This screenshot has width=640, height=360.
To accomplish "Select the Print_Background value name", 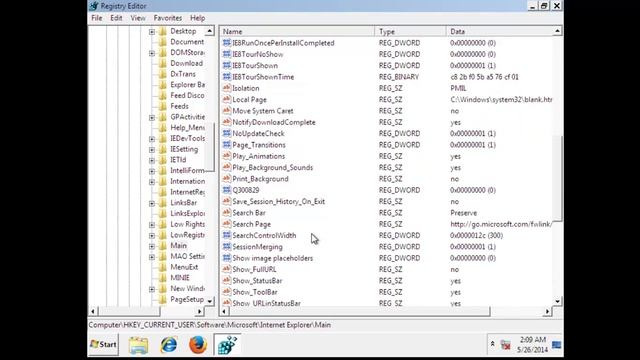I will 260,179.
